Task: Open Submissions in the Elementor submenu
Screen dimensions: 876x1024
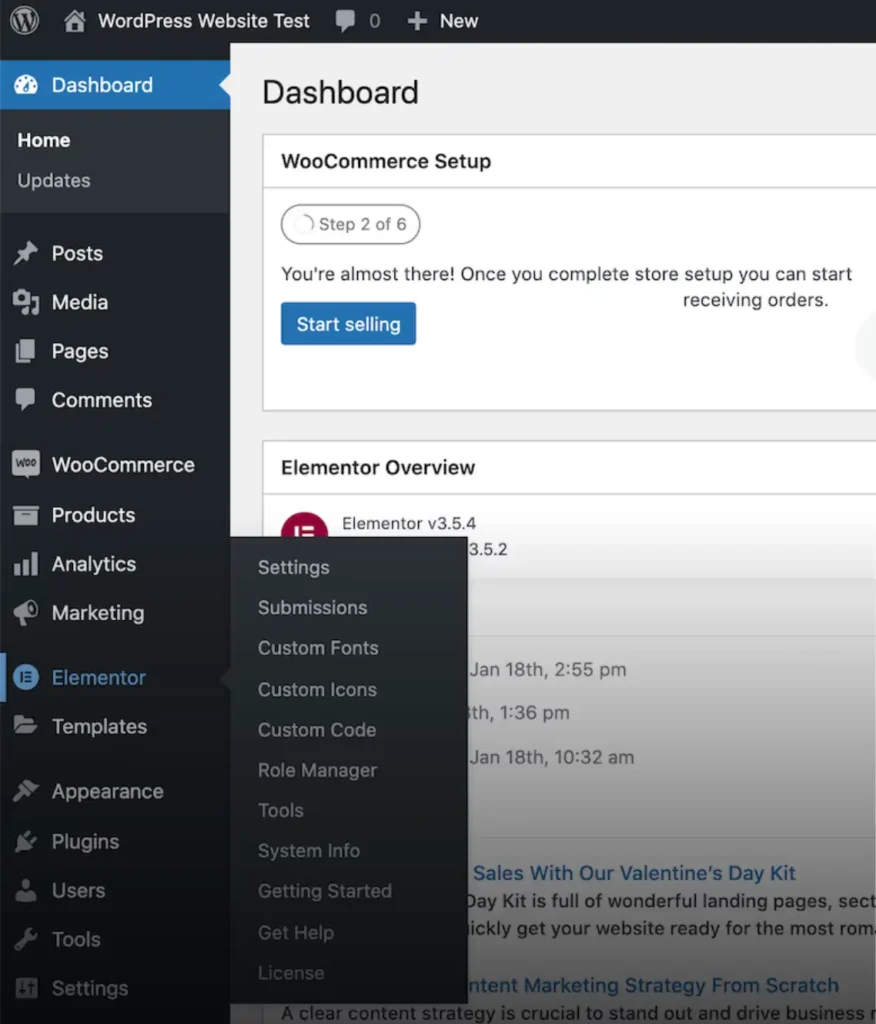Action: coord(312,608)
